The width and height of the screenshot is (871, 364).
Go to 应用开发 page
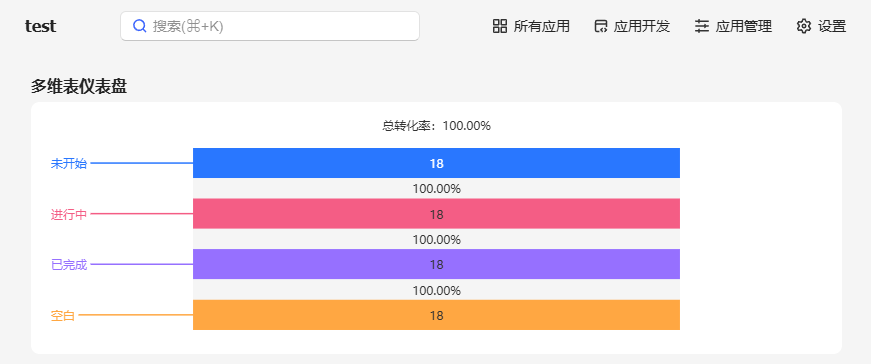tap(632, 26)
